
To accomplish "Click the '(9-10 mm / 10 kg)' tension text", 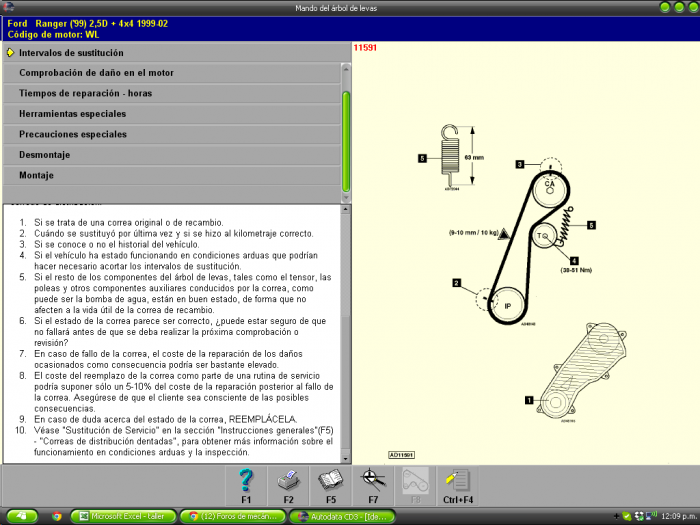I will (x=474, y=233).
